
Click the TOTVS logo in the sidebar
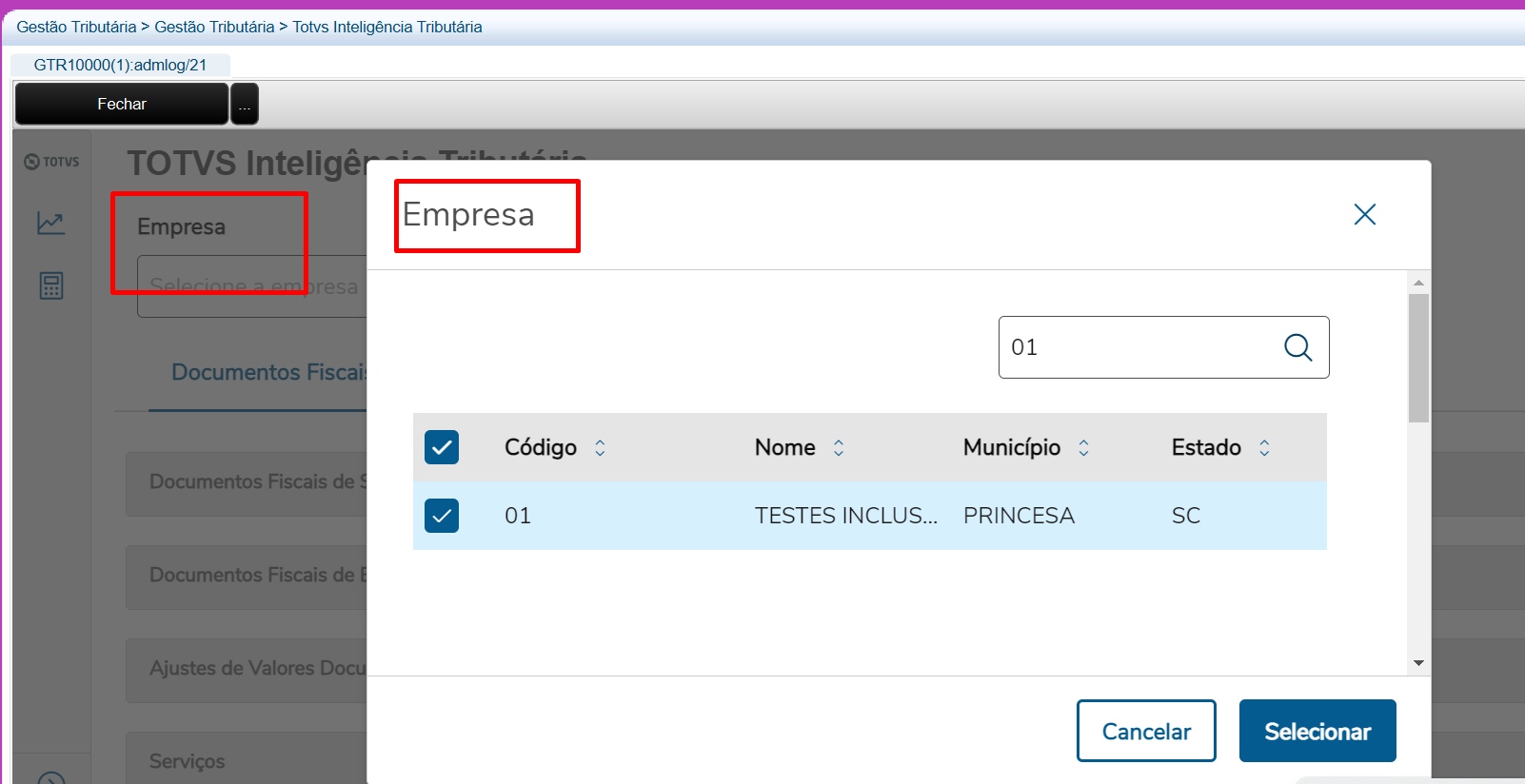pos(51,162)
